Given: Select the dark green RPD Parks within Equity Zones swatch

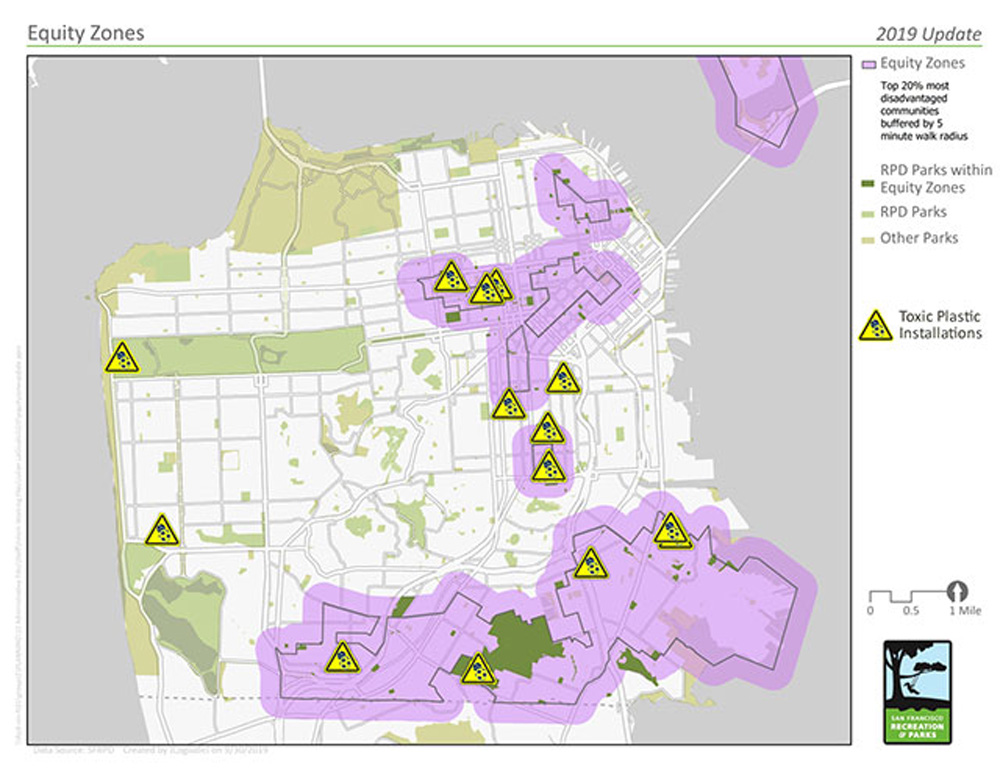Looking at the screenshot, I should tap(868, 179).
